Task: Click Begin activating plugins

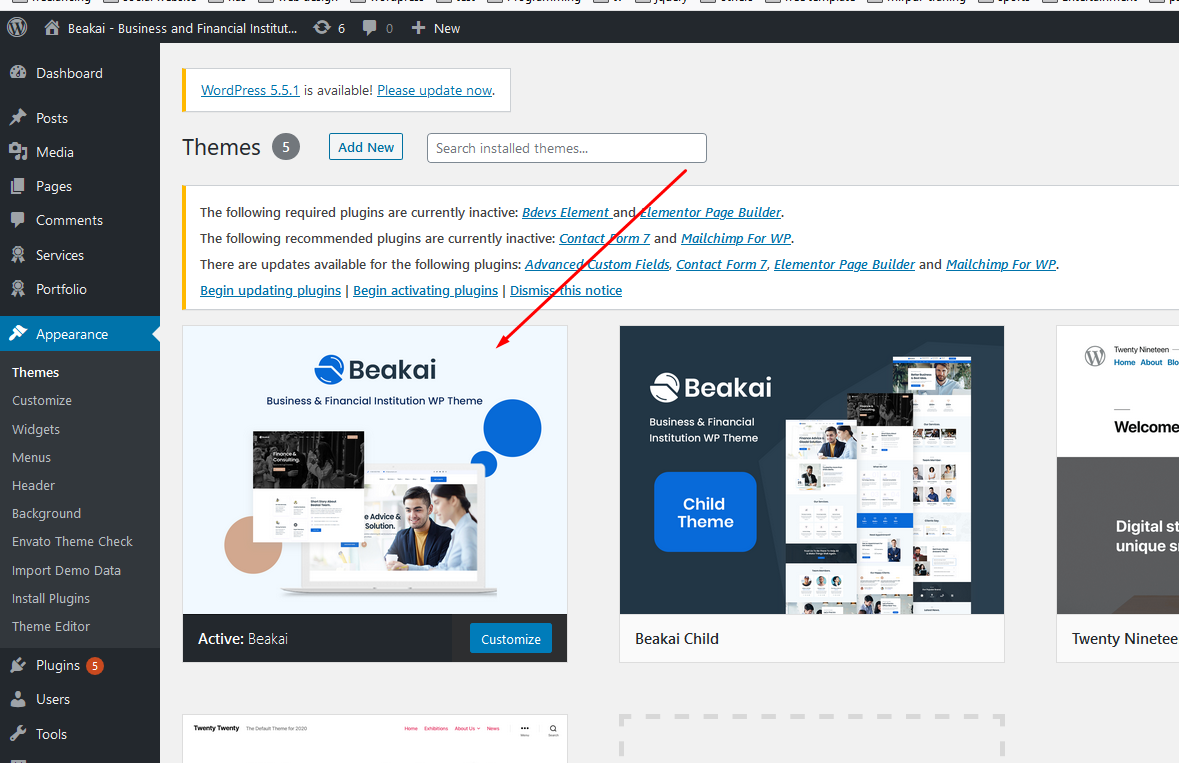Action: click(426, 290)
